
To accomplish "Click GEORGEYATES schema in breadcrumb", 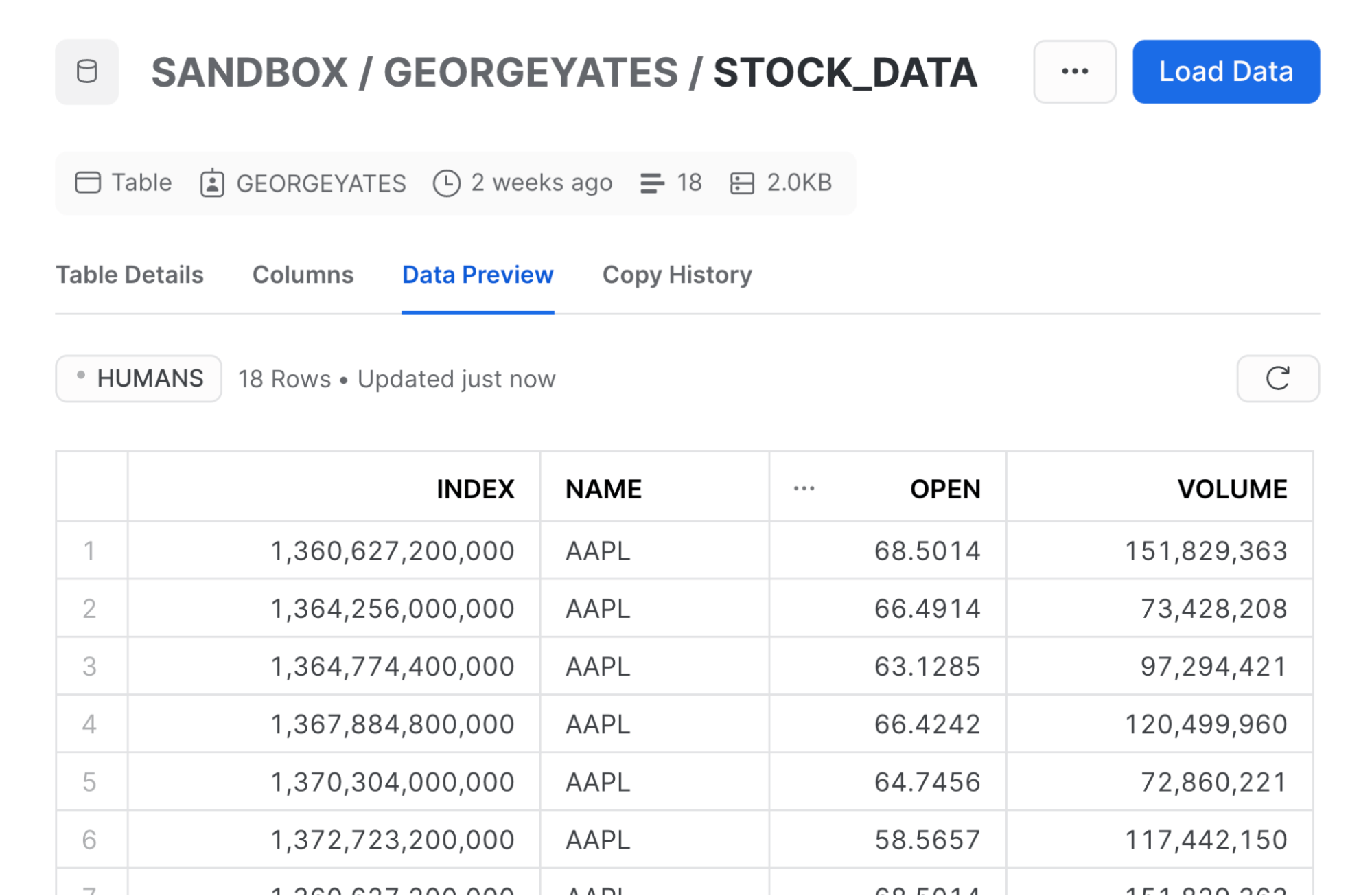I will pos(530,72).
